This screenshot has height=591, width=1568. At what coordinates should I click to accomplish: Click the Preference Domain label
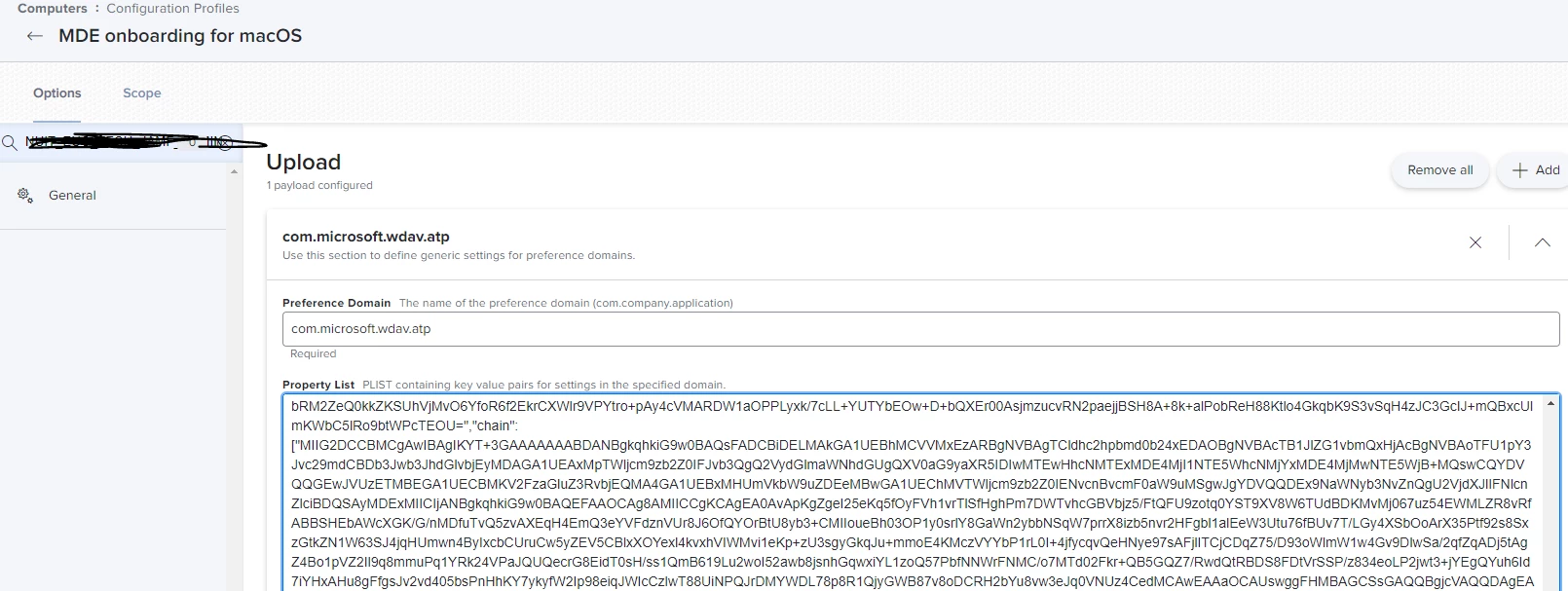(336, 303)
